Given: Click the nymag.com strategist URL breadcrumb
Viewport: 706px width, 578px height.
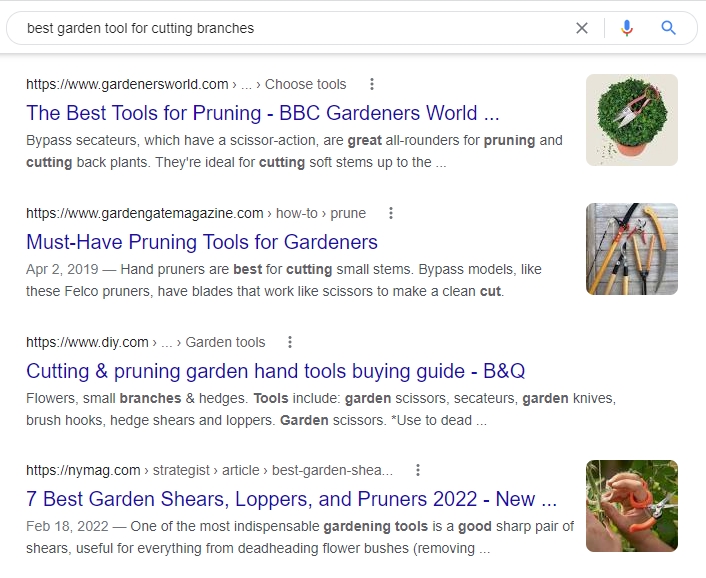Looking at the screenshot, I should click(209, 470).
